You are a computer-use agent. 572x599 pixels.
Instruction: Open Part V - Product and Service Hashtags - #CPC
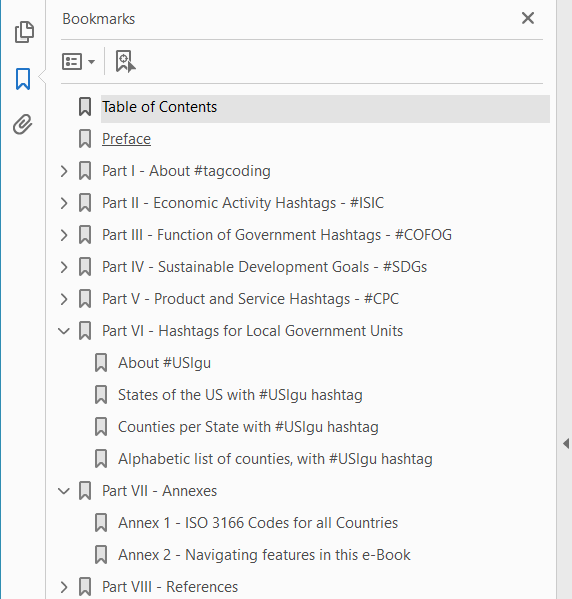point(250,299)
